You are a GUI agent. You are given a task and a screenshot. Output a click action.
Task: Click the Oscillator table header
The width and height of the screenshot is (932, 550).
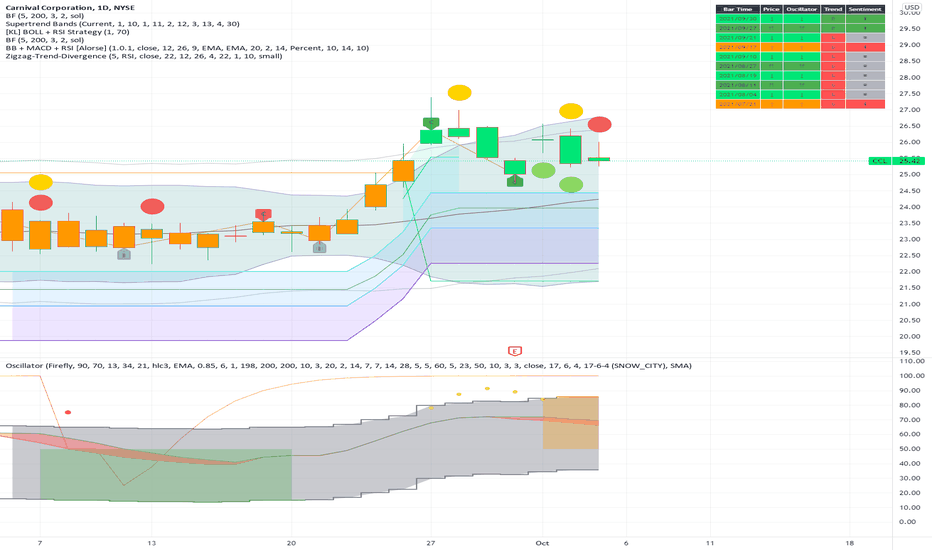(x=801, y=10)
